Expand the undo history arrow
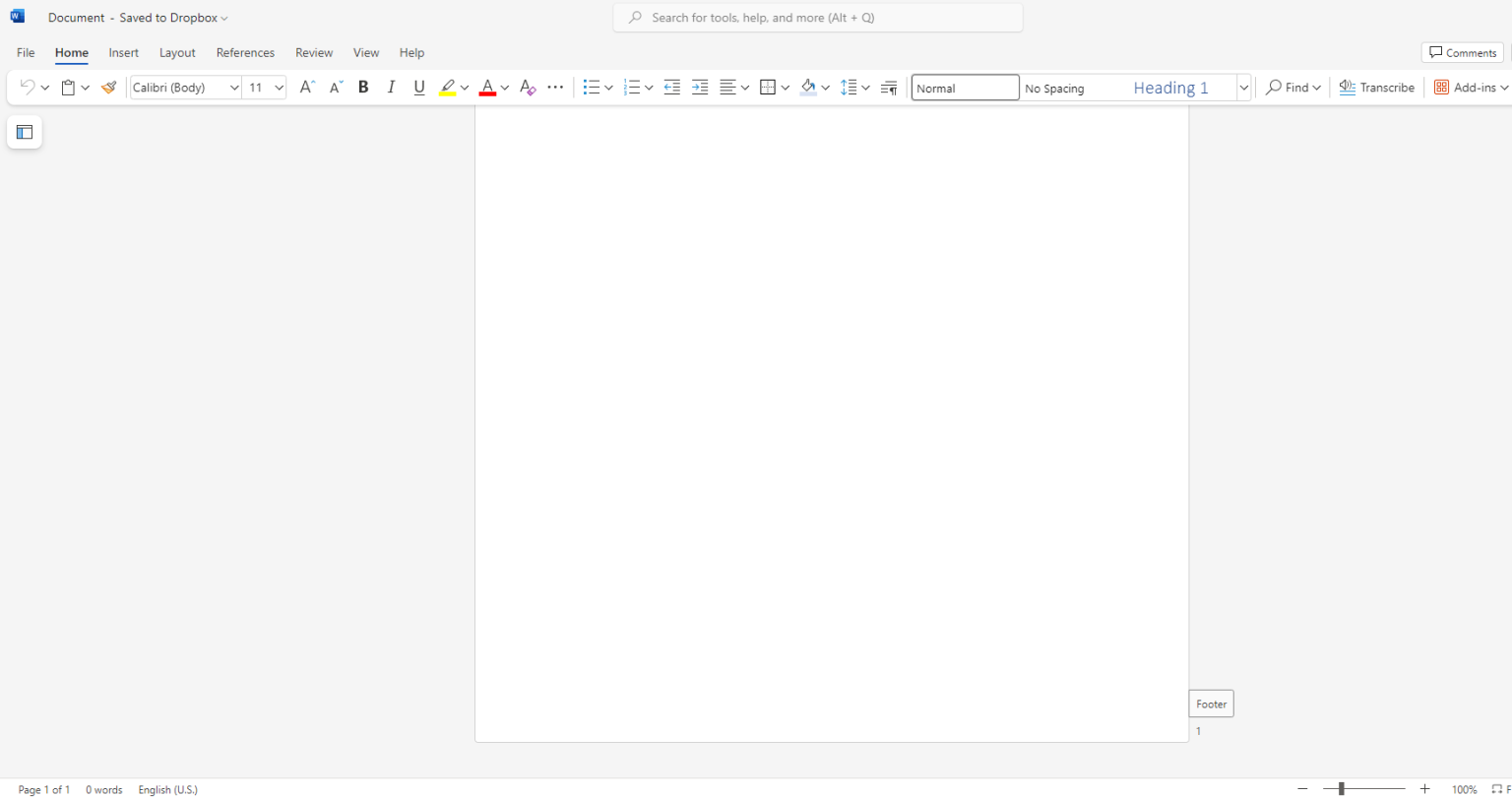The height and width of the screenshot is (797, 1512). [x=45, y=88]
